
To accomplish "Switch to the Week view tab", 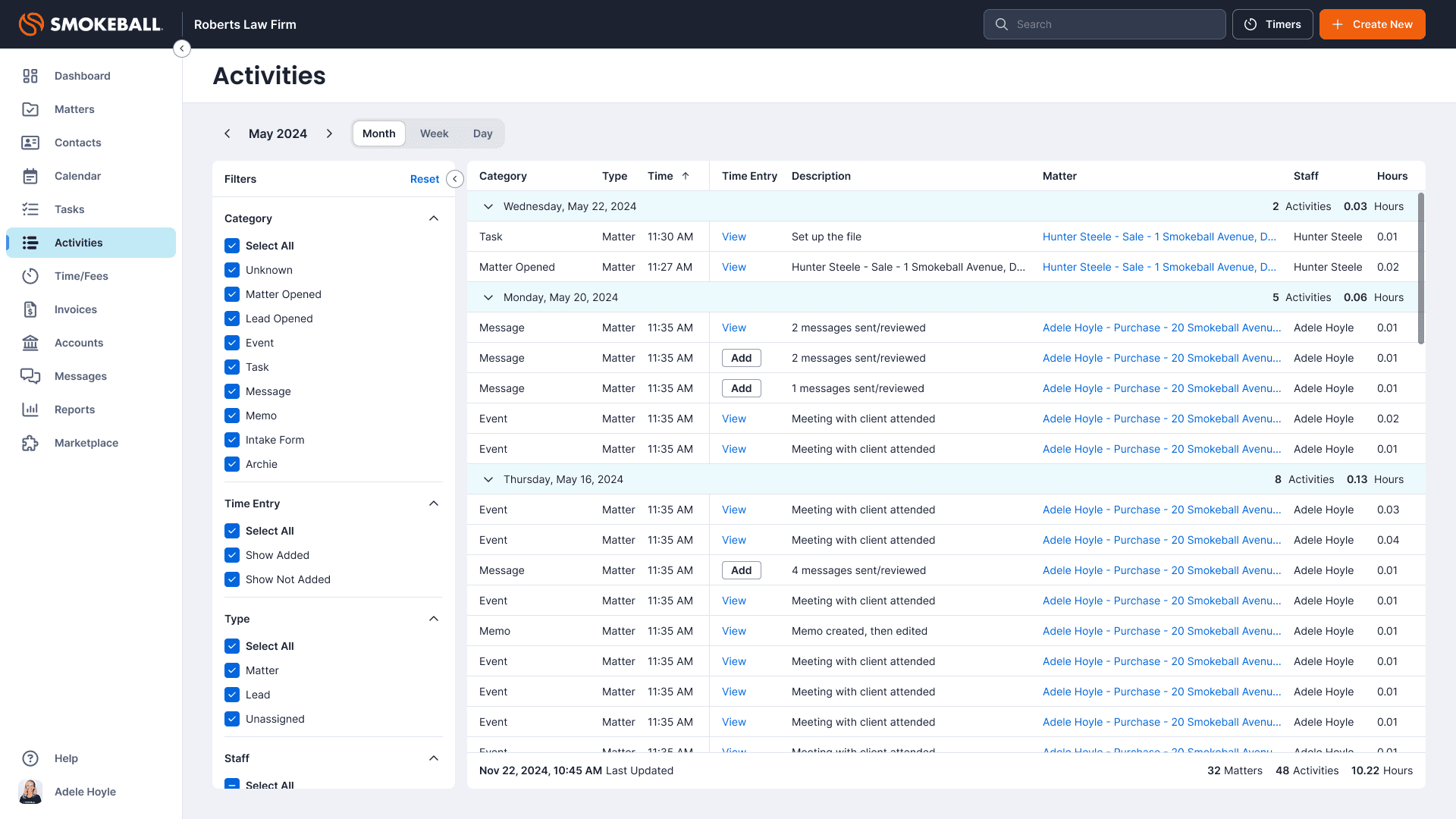I will point(434,133).
